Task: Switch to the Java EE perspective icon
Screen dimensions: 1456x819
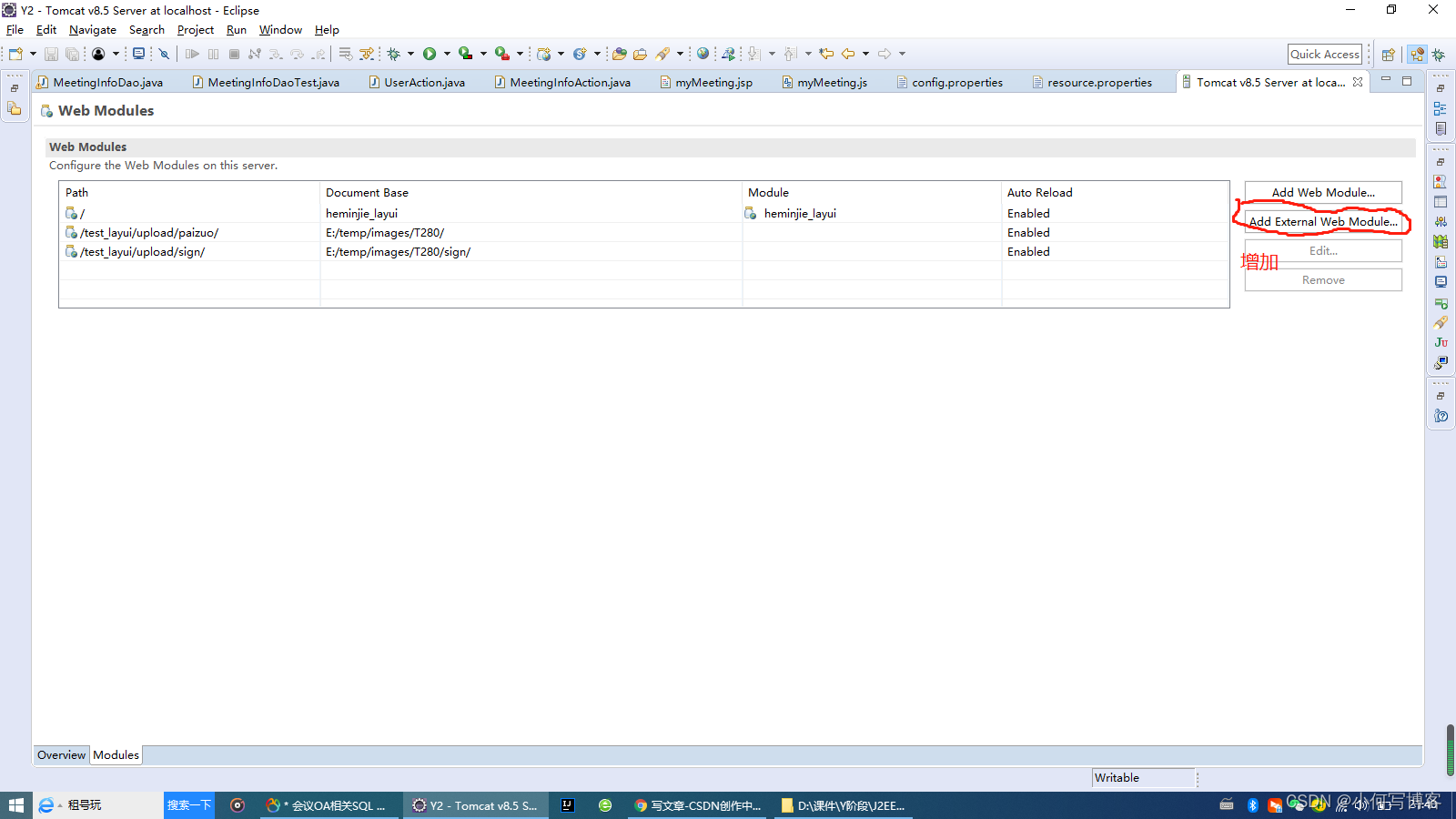Action: pyautogui.click(x=1417, y=55)
